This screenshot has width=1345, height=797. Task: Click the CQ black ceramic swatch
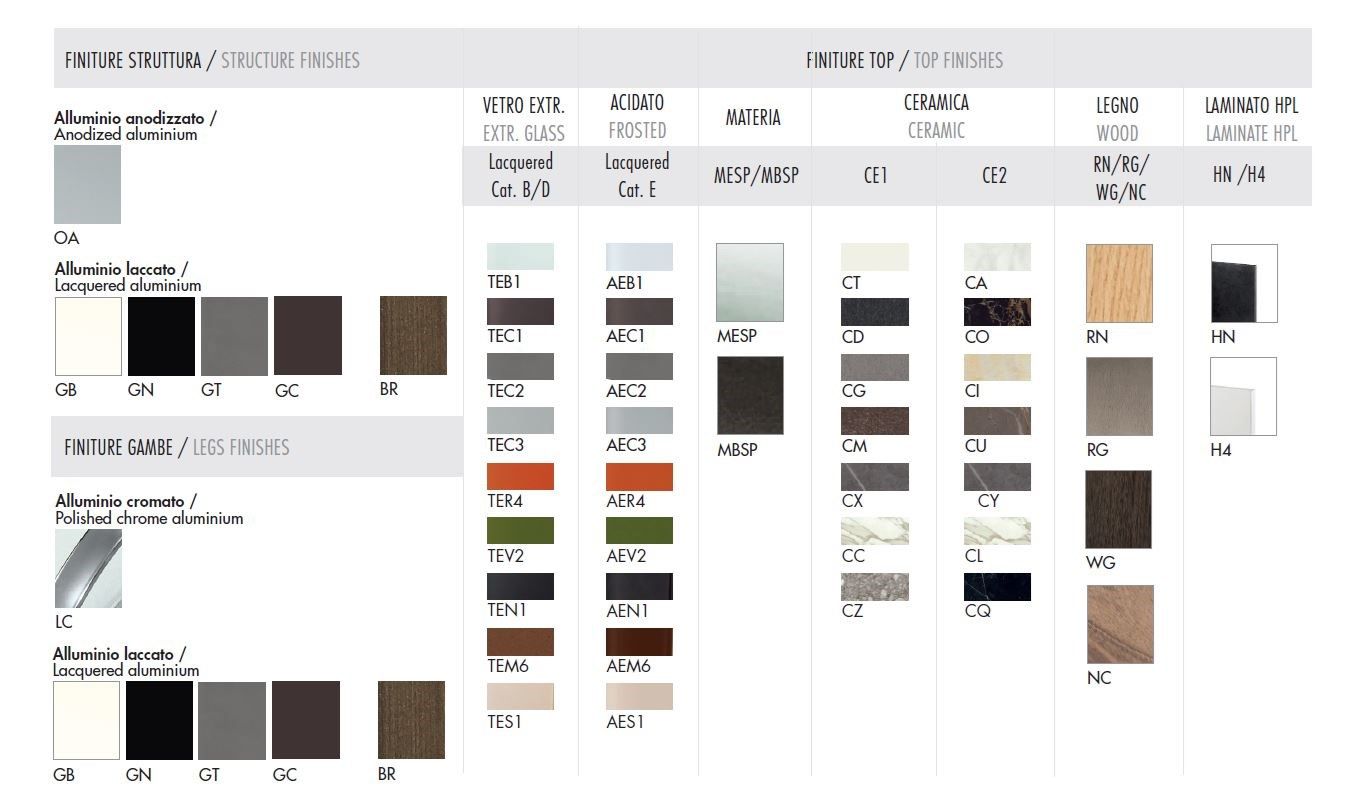[997, 586]
